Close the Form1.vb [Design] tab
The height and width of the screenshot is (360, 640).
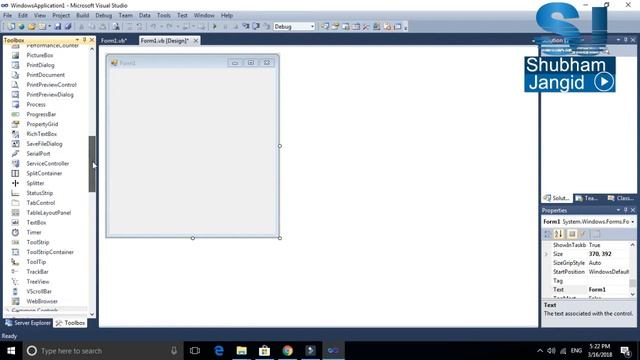pos(196,40)
